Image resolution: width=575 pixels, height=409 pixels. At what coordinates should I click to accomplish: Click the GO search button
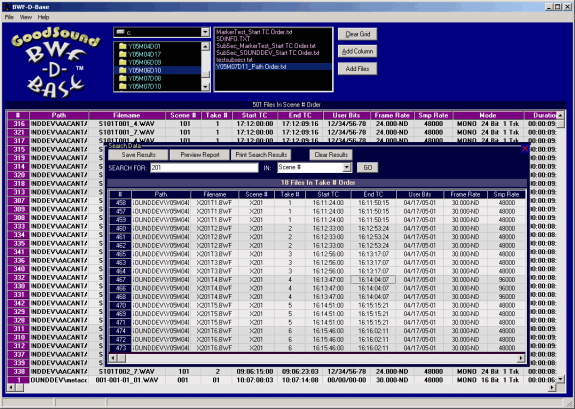[367, 168]
